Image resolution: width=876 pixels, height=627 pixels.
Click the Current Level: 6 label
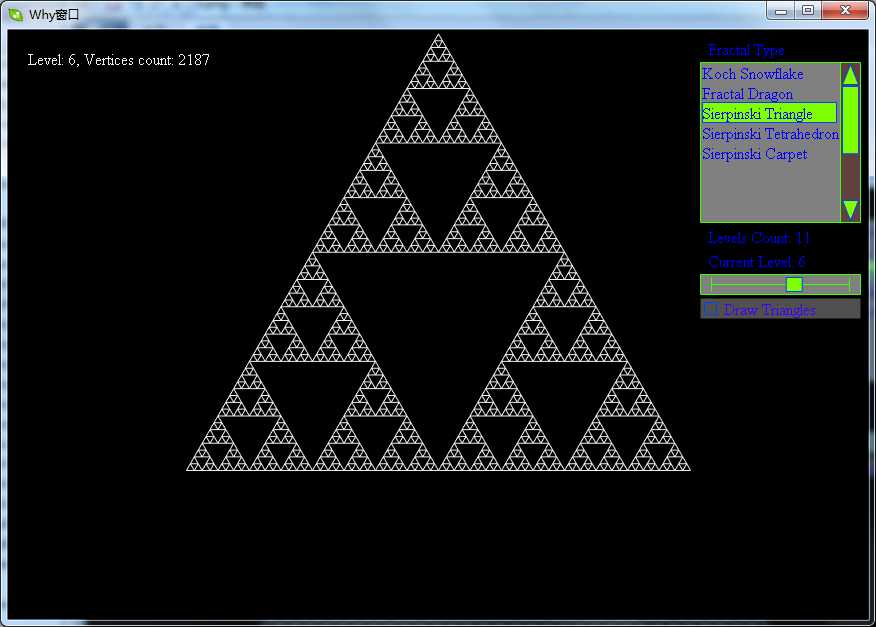(x=756, y=262)
